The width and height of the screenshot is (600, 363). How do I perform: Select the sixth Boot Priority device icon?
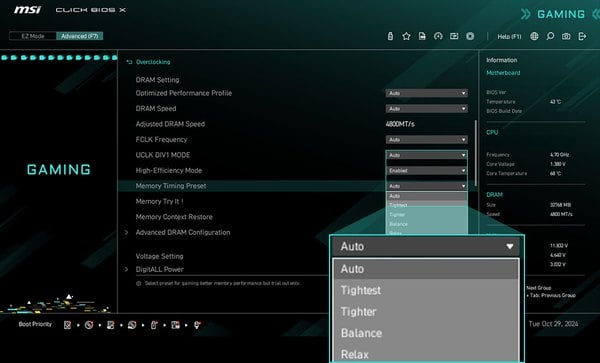[176, 325]
